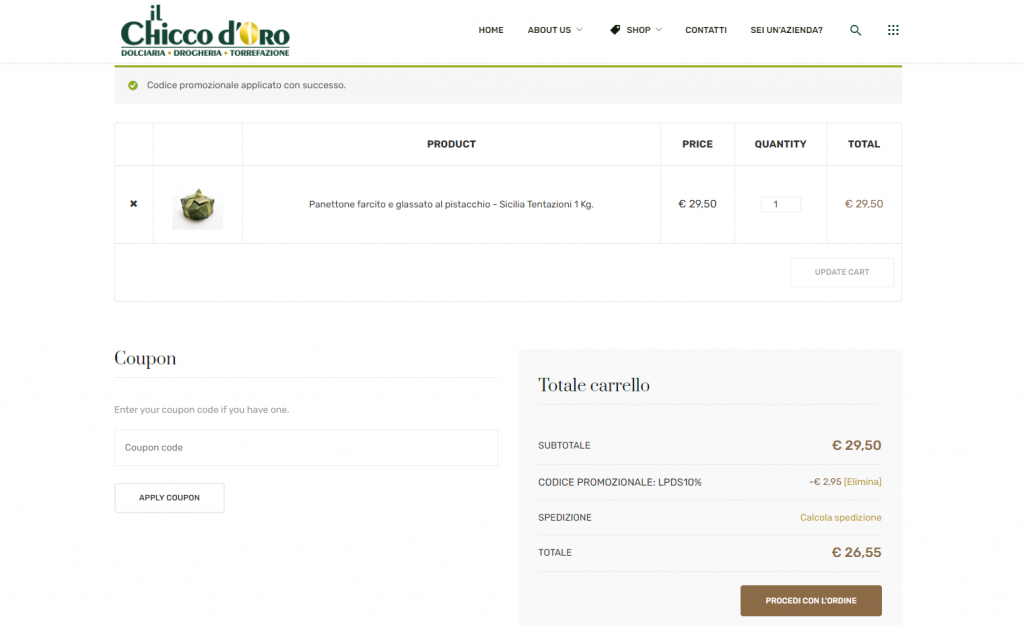
Task: Open the Contatti menu item
Action: 706,30
